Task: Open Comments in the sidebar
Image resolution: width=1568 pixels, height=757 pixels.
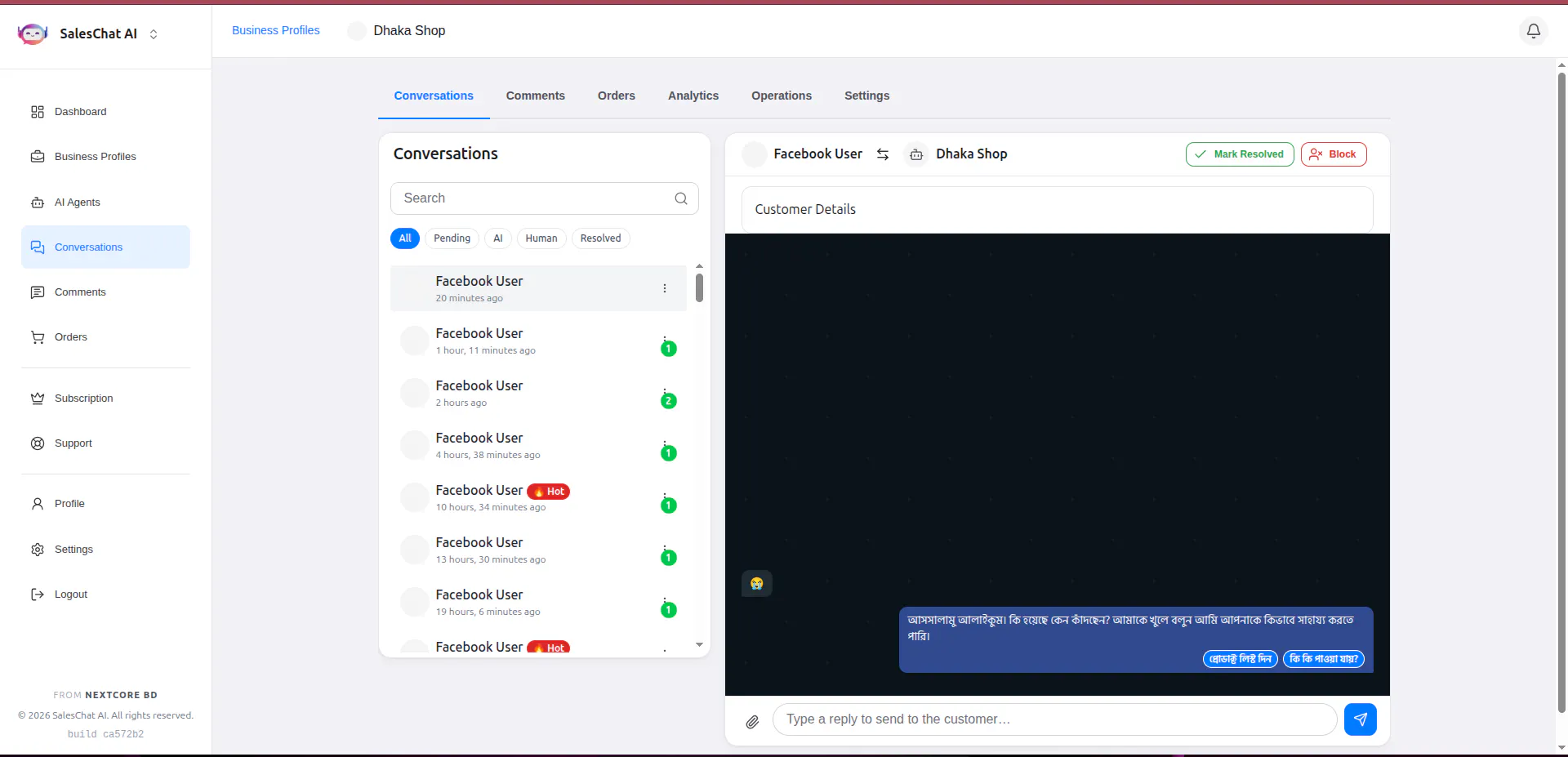Action: [x=105, y=292]
